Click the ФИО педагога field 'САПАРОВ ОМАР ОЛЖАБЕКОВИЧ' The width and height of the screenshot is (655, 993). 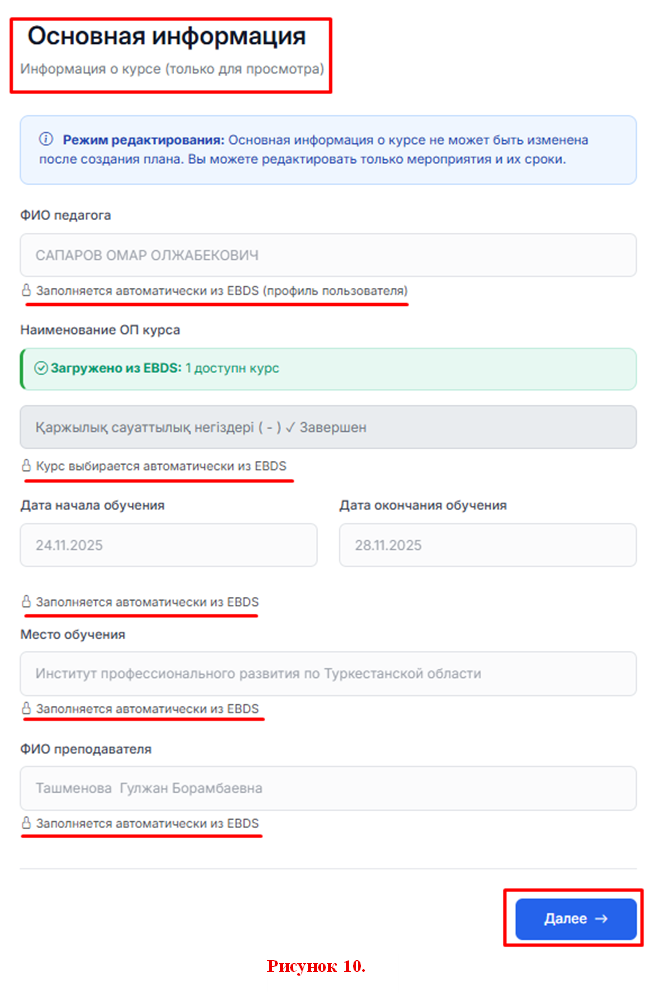[x=328, y=255]
